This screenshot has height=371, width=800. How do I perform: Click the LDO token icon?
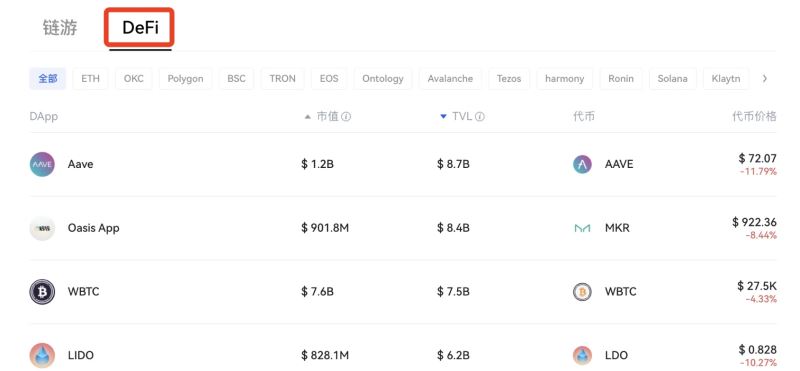(x=582, y=355)
